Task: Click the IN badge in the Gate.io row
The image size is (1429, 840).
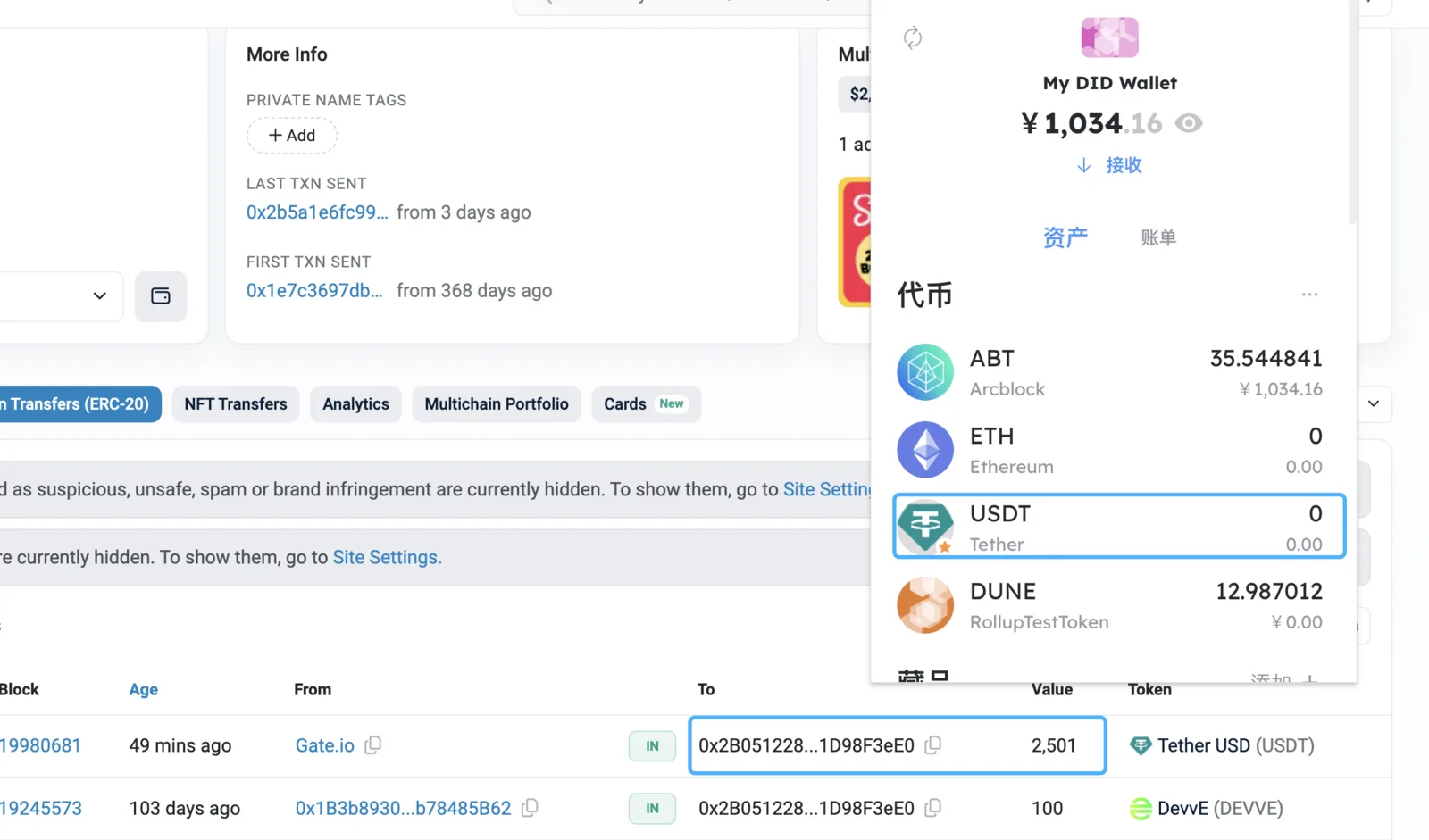Action: (x=652, y=746)
